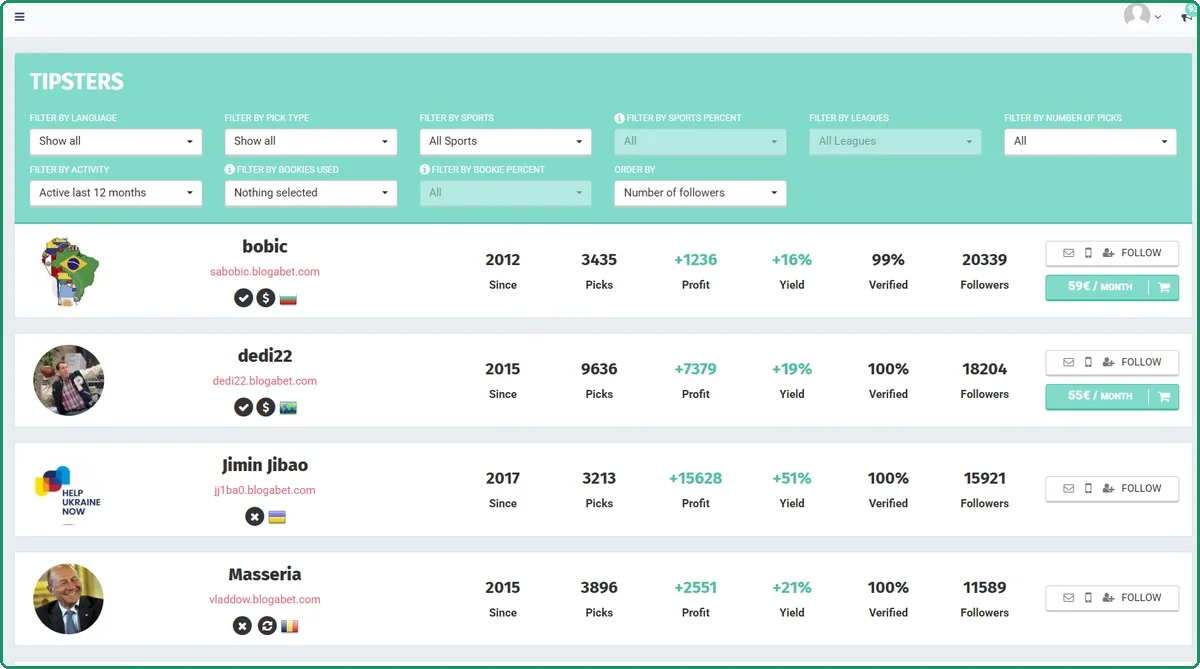Click bobic's Bulgarian flag icon
The height and width of the screenshot is (669, 1200).
pyautogui.click(x=288, y=298)
